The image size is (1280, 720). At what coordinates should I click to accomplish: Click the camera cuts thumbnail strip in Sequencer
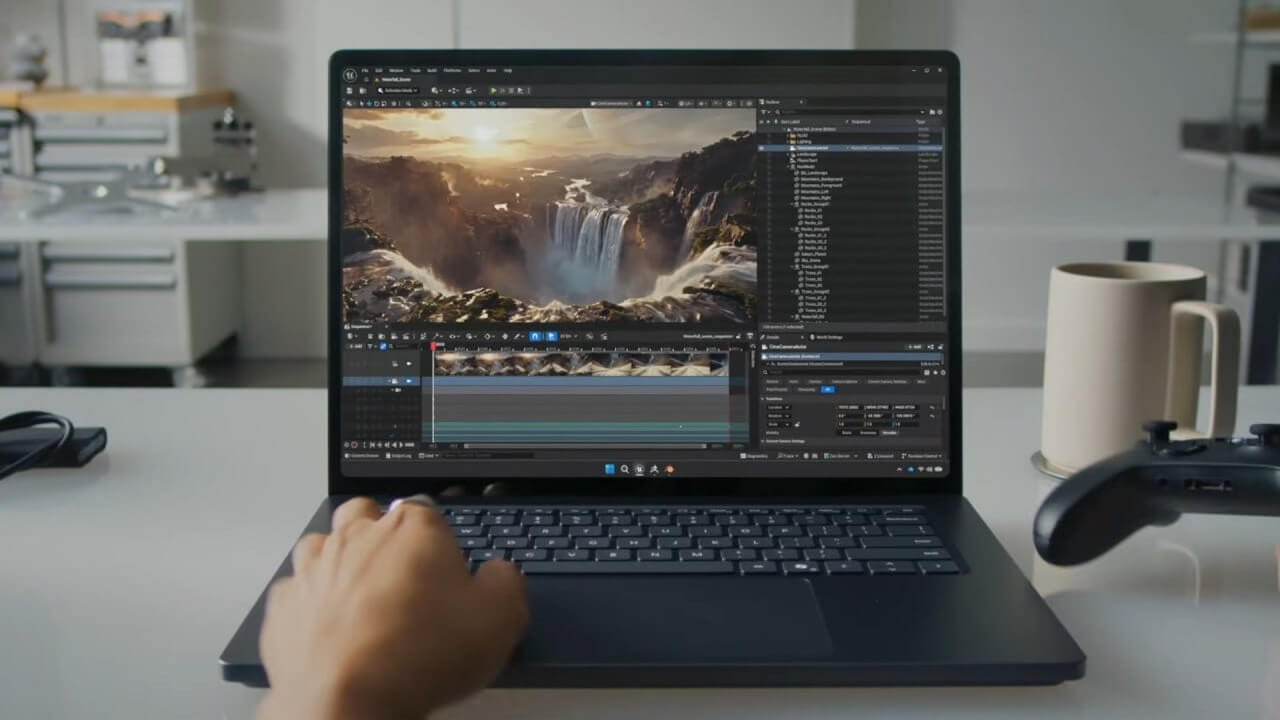pos(582,364)
